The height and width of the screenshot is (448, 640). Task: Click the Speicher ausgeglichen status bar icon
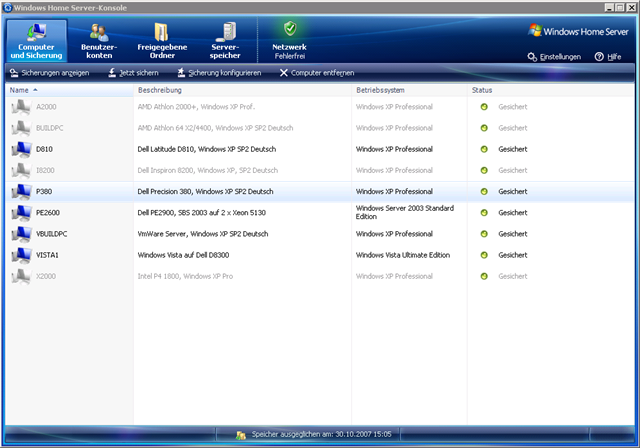(x=240, y=436)
